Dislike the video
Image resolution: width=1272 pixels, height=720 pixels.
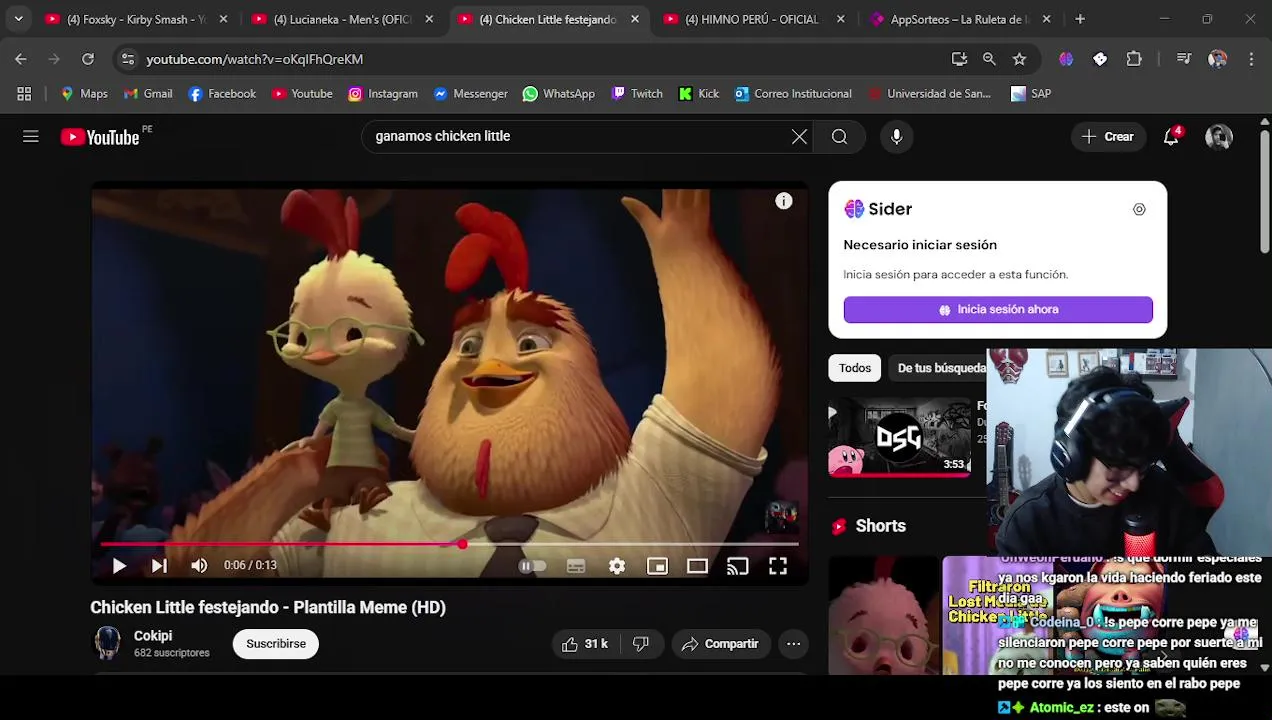click(641, 644)
